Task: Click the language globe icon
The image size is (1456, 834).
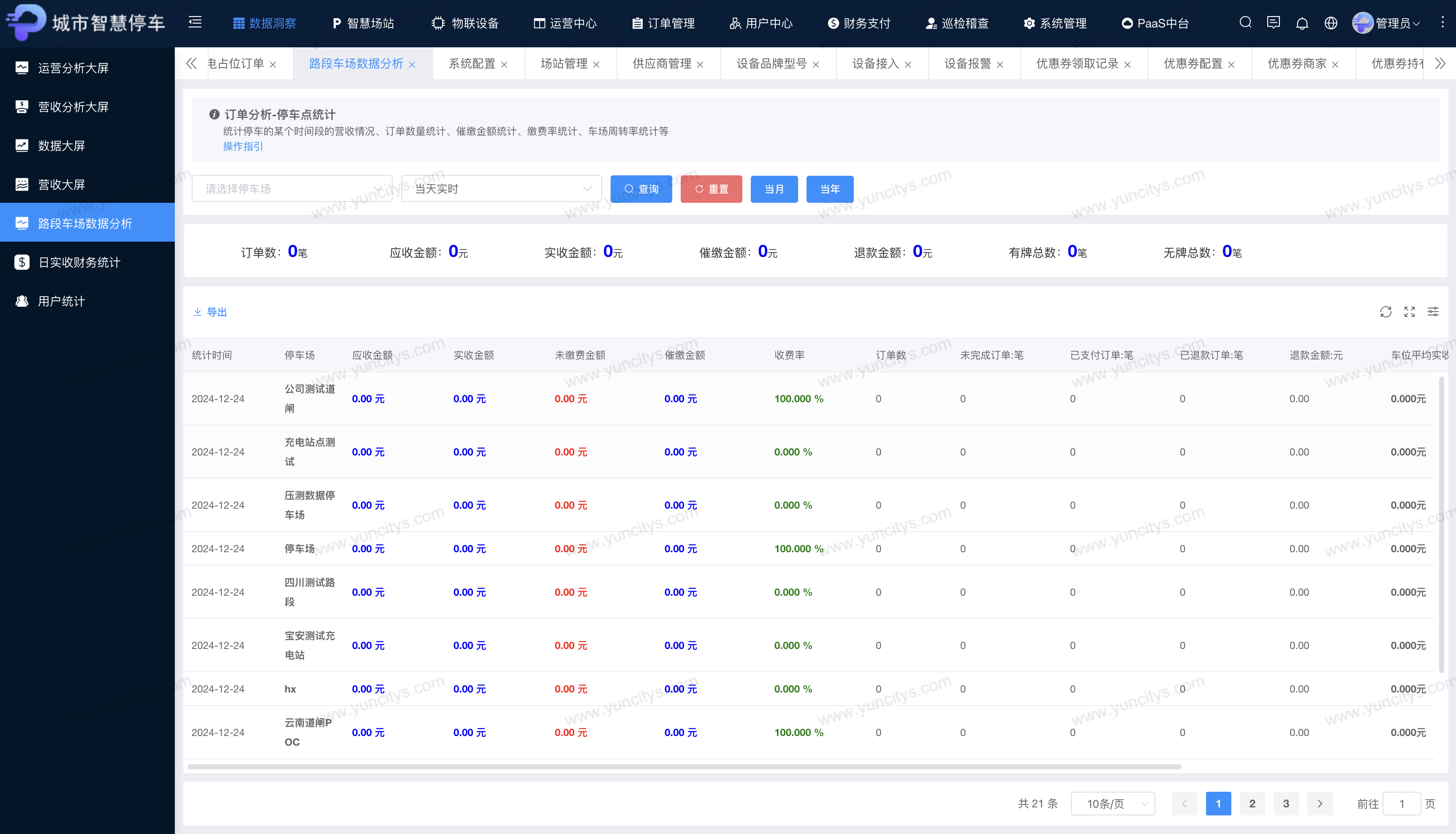Action: pos(1331,23)
